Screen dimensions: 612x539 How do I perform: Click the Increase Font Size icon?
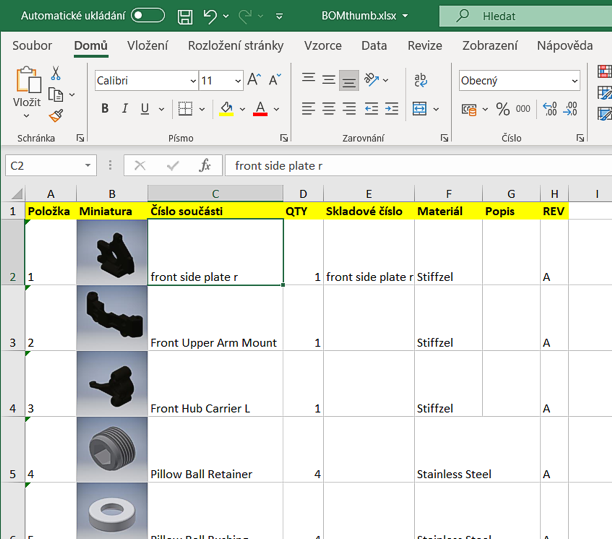[x=254, y=80]
